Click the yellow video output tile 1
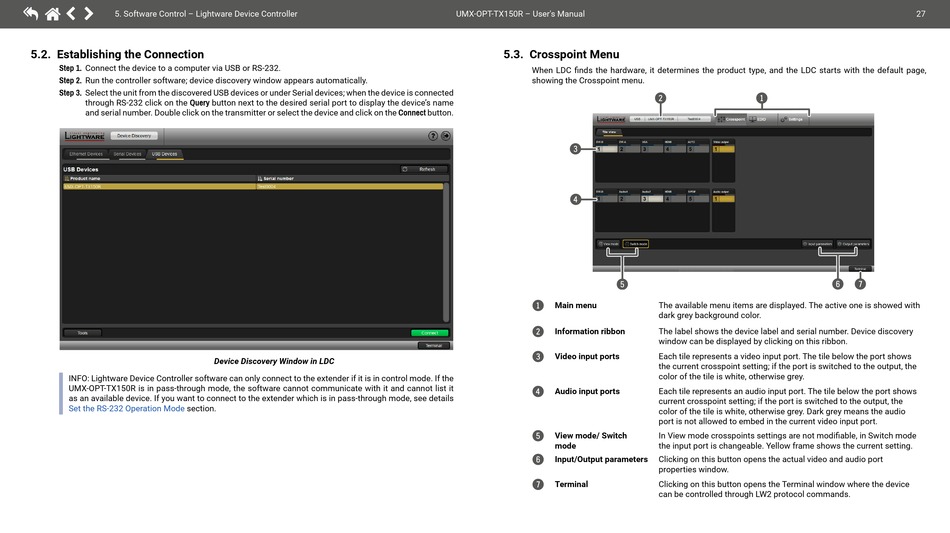This screenshot has width=950, height=533. 724,149
